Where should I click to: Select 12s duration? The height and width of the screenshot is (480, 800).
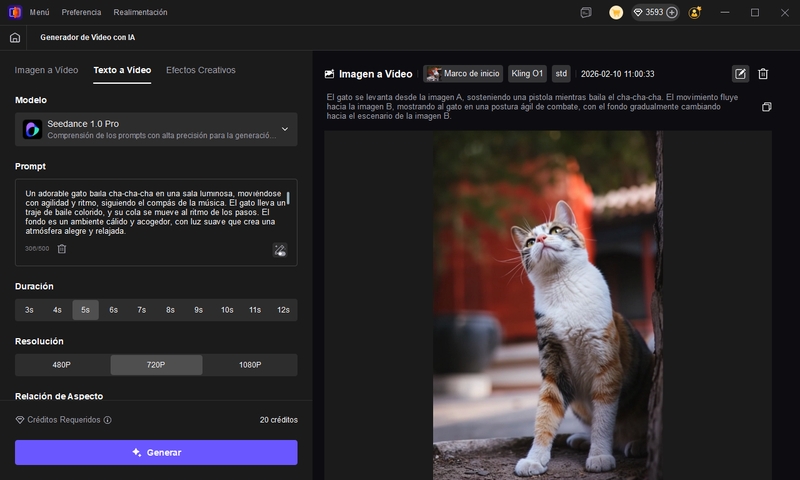283,310
